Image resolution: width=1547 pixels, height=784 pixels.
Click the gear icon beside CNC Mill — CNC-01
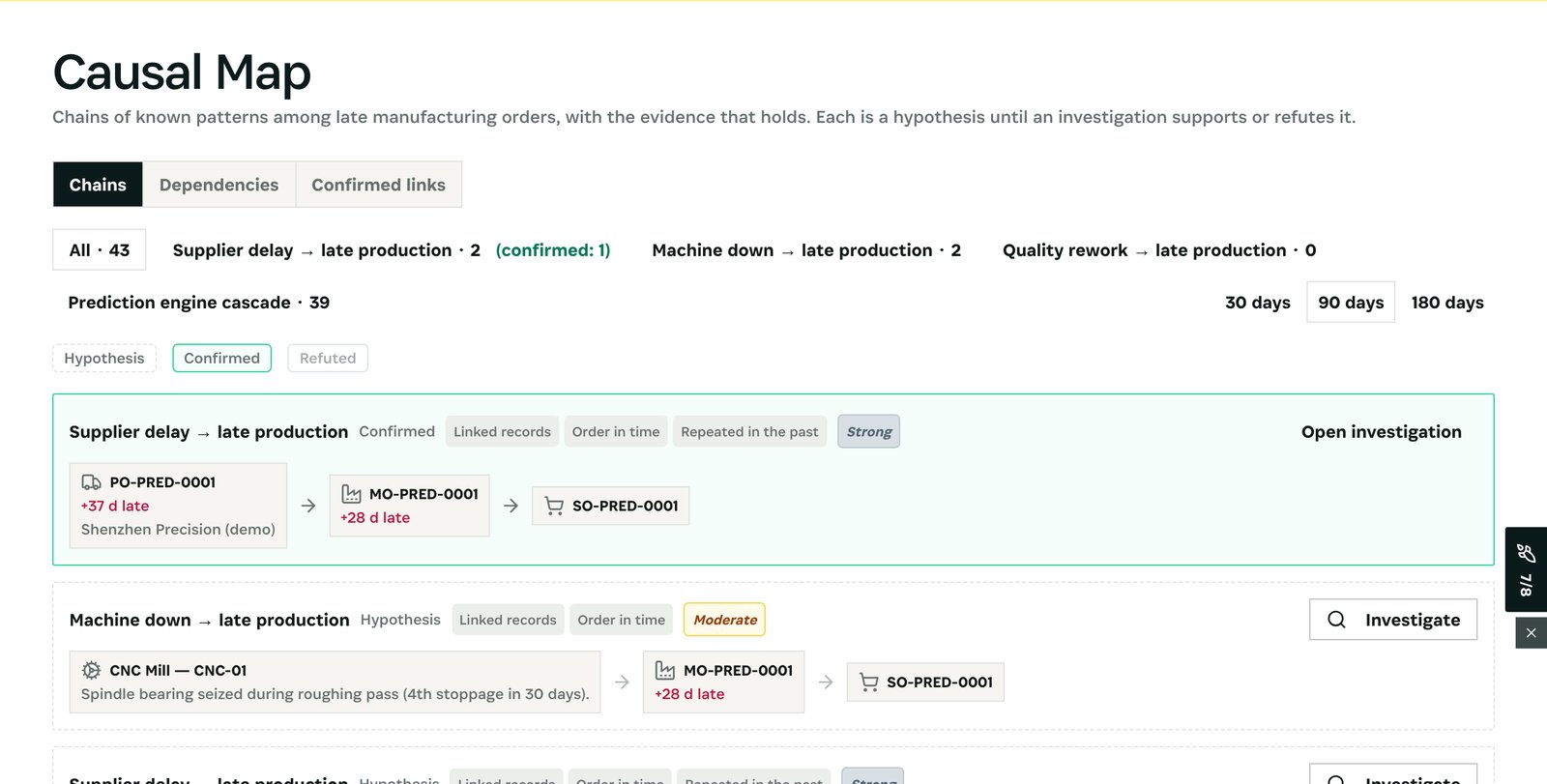[x=91, y=670]
